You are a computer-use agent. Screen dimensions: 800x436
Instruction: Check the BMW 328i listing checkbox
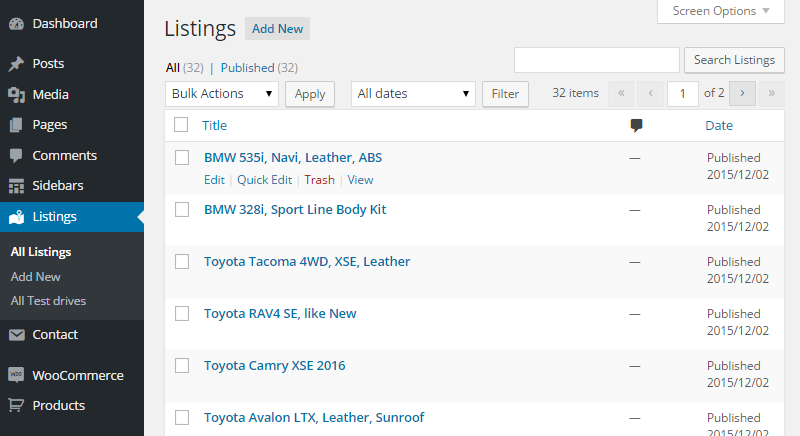point(182,210)
